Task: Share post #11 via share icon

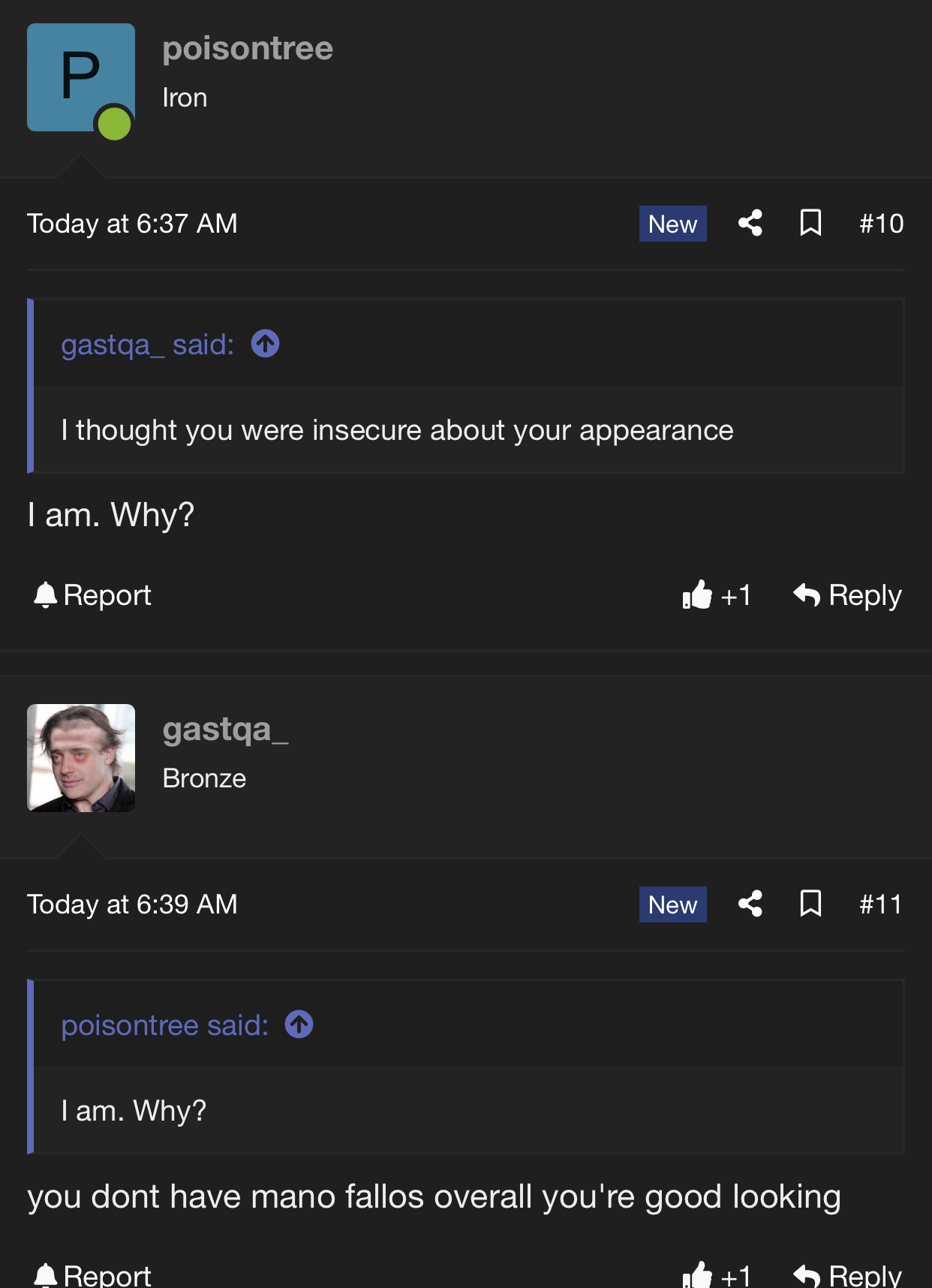Action: tap(750, 904)
